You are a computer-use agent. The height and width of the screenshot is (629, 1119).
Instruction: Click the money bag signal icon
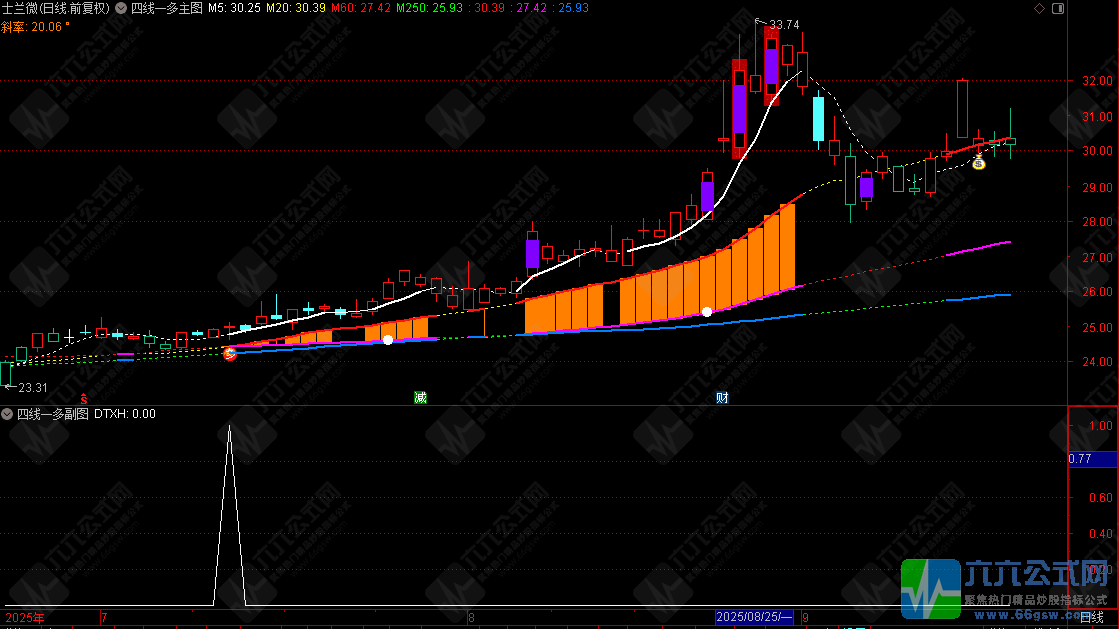(978, 162)
